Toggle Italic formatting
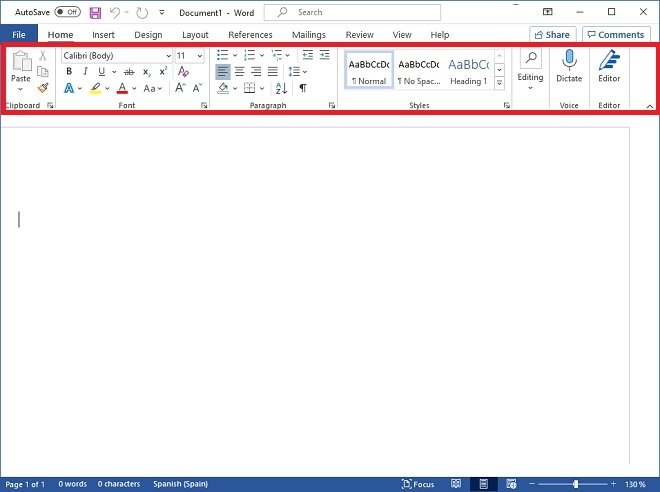Screen dimensions: 660x492 (x=85, y=72)
